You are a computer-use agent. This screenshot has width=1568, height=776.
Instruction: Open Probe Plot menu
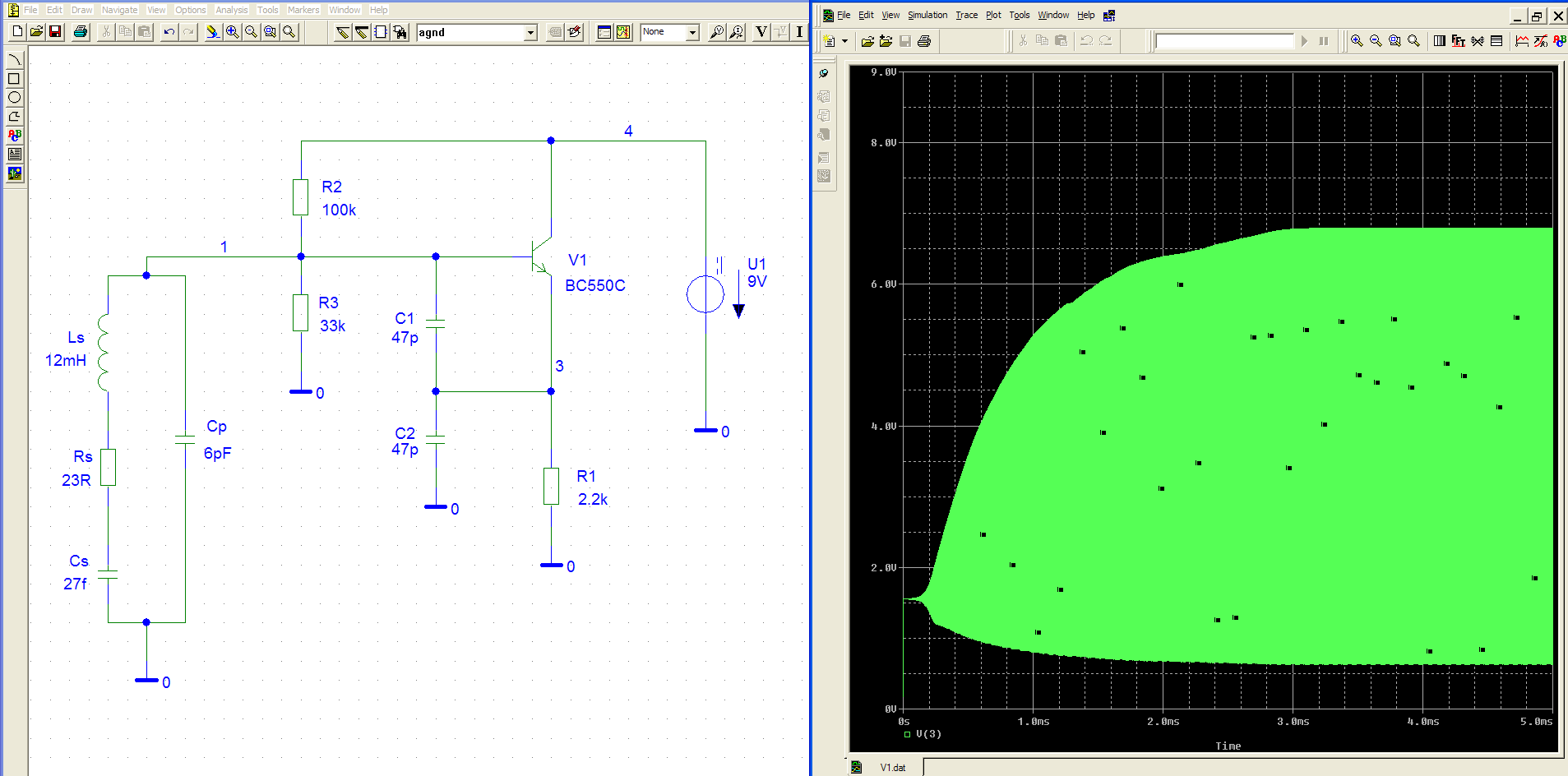tap(993, 15)
